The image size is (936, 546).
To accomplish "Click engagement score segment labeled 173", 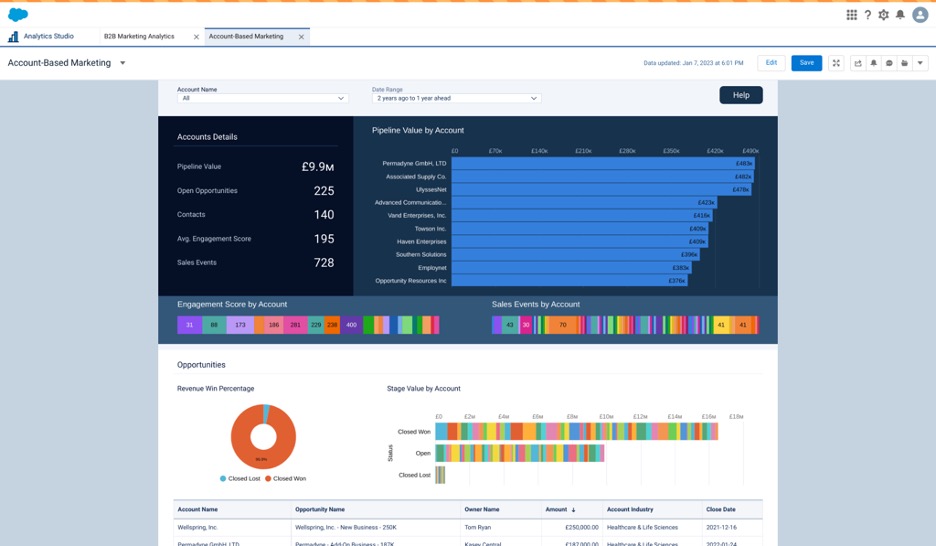I will click(x=241, y=325).
